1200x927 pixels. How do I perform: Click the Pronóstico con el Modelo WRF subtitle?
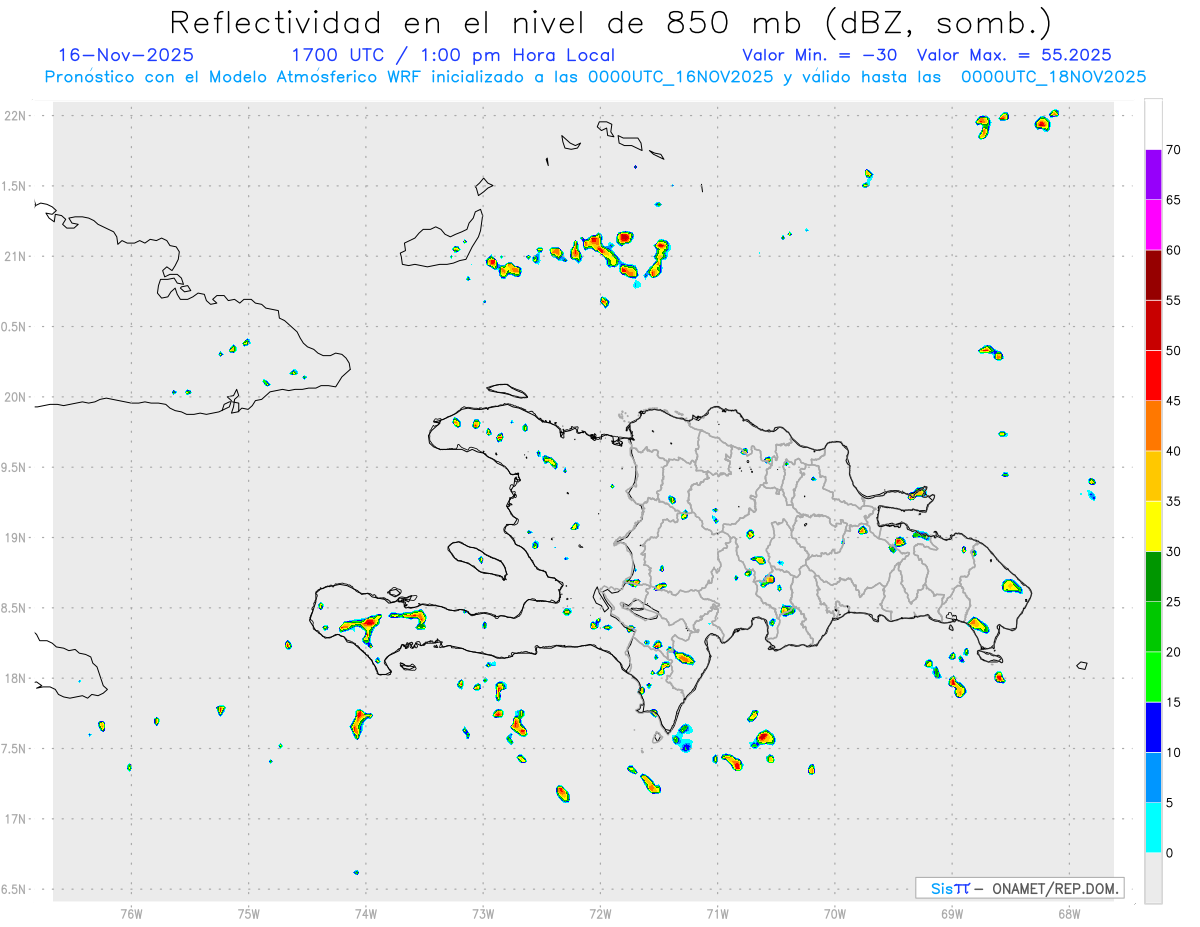point(595,77)
